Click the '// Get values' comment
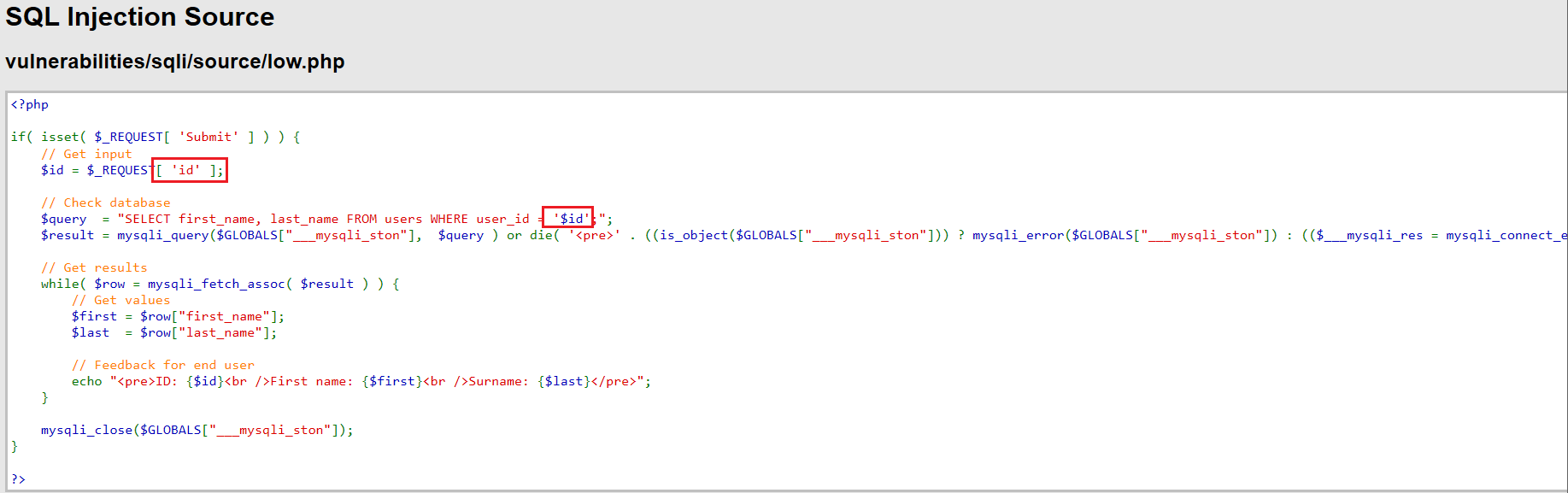Screen dimensions: 1568x493 coord(120,300)
